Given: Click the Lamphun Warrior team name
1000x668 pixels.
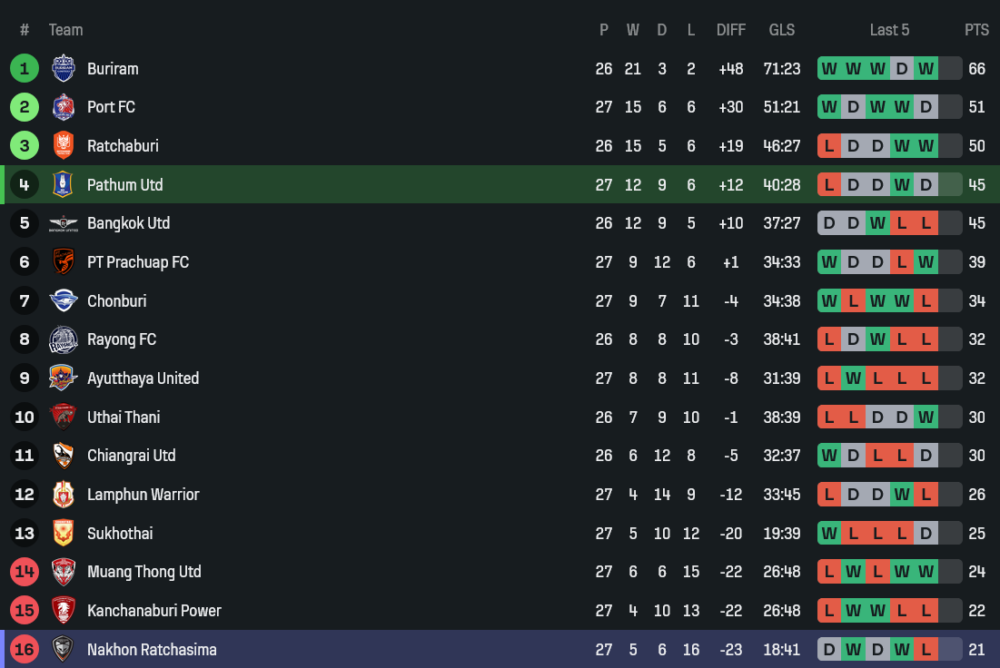Looking at the screenshot, I should 143,494.
